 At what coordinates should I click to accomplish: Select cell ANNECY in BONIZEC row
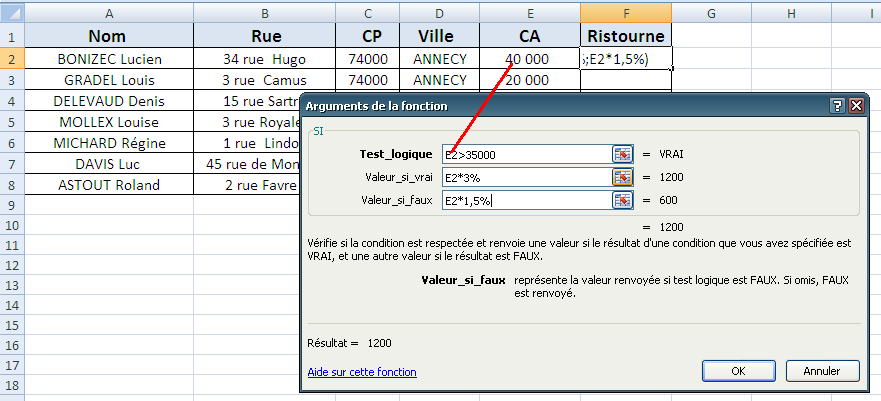[439, 59]
